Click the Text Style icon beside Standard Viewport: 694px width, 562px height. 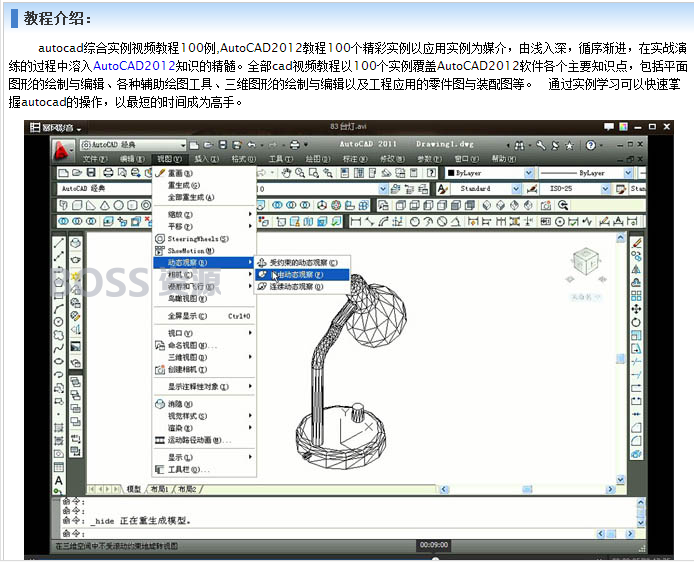click(x=442, y=189)
